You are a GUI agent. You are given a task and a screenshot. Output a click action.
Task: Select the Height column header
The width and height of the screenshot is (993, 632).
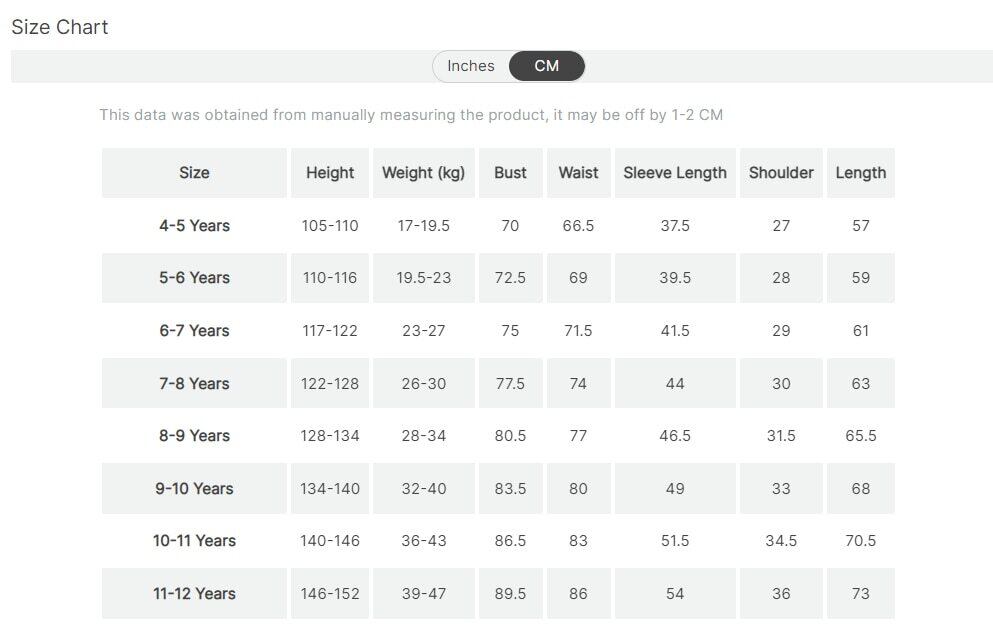pyautogui.click(x=330, y=173)
